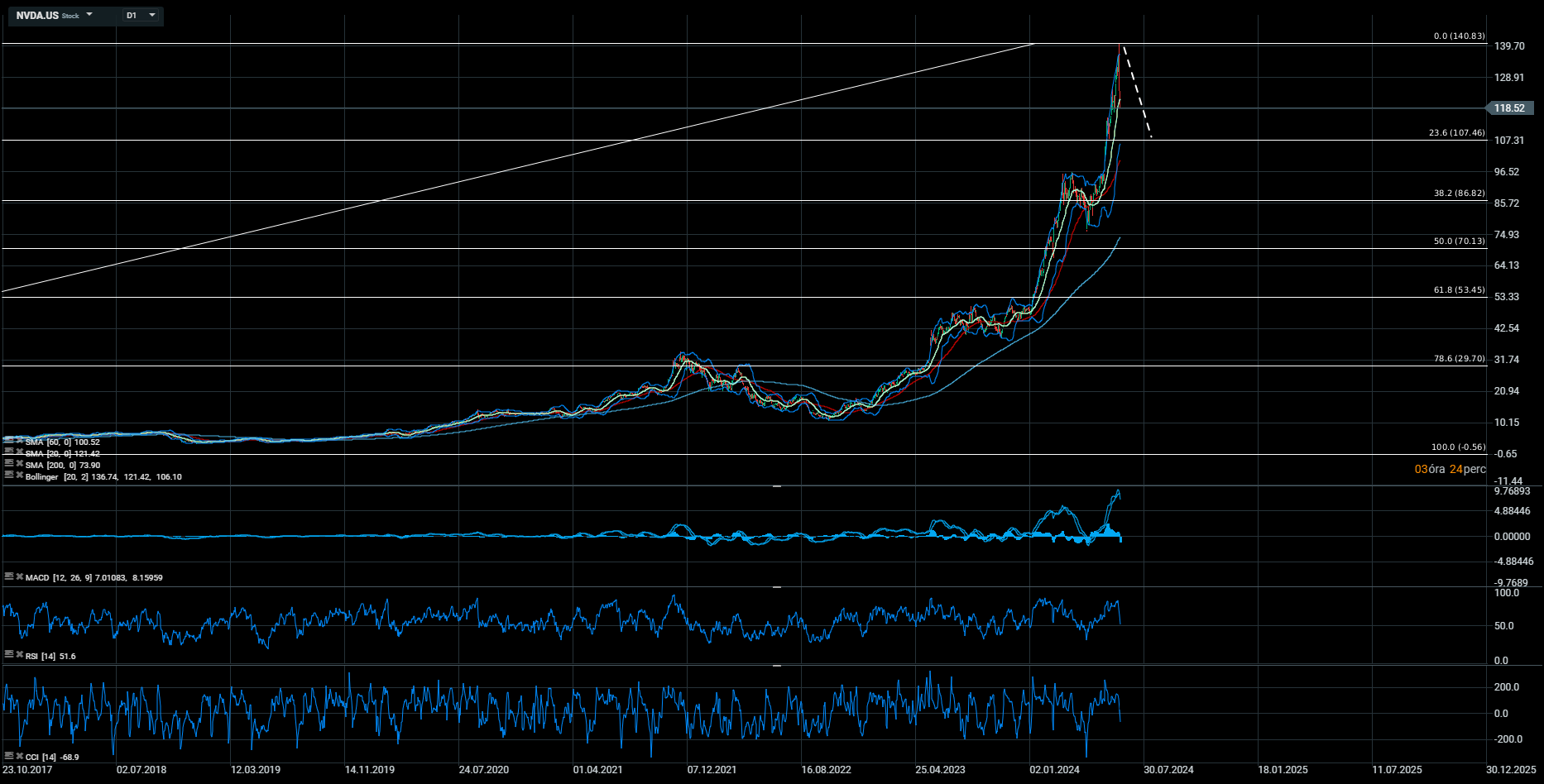
Task: Click the 23.10.2017 date on time axis
Action: coord(27,770)
